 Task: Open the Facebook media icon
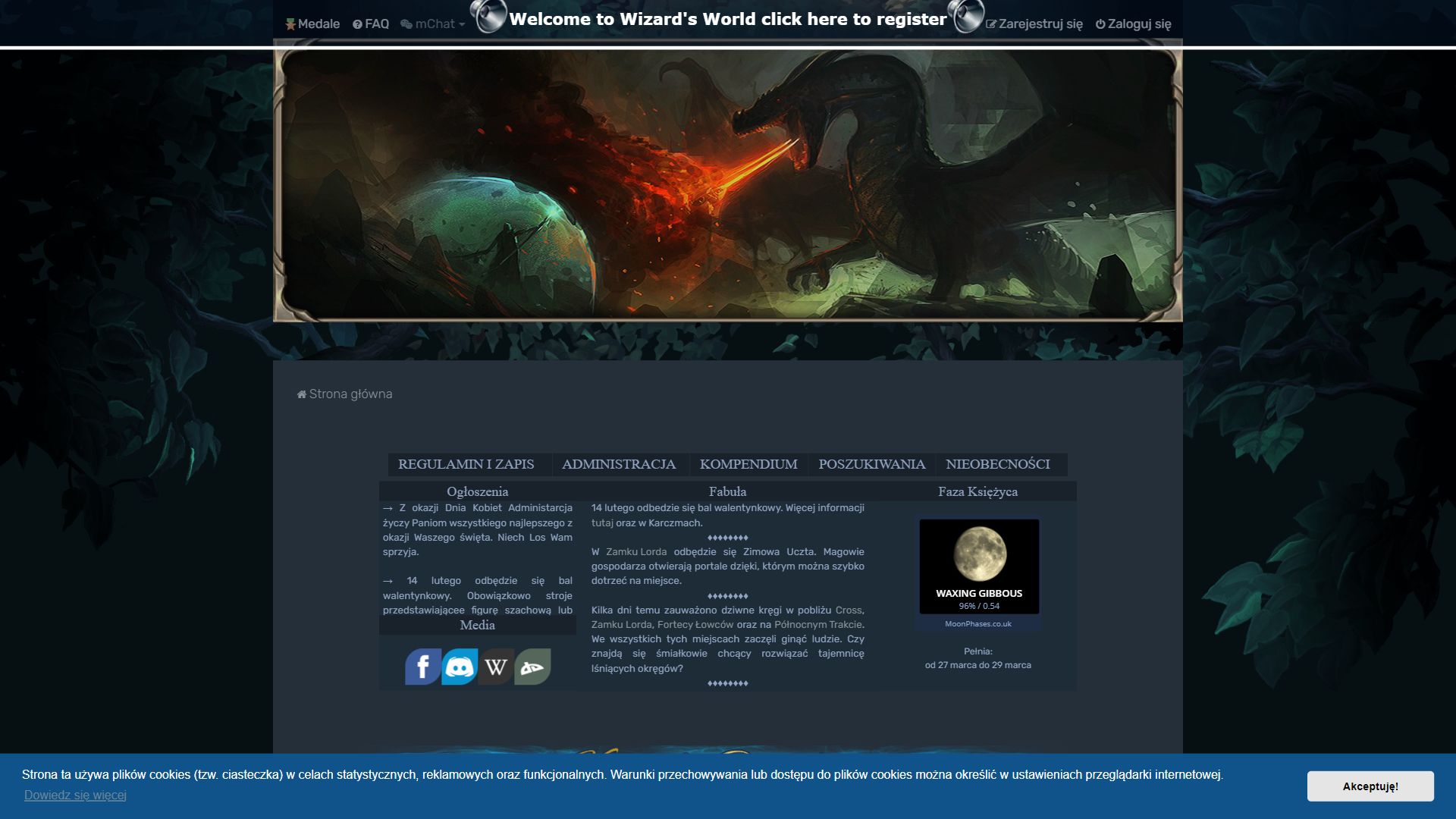click(x=423, y=667)
